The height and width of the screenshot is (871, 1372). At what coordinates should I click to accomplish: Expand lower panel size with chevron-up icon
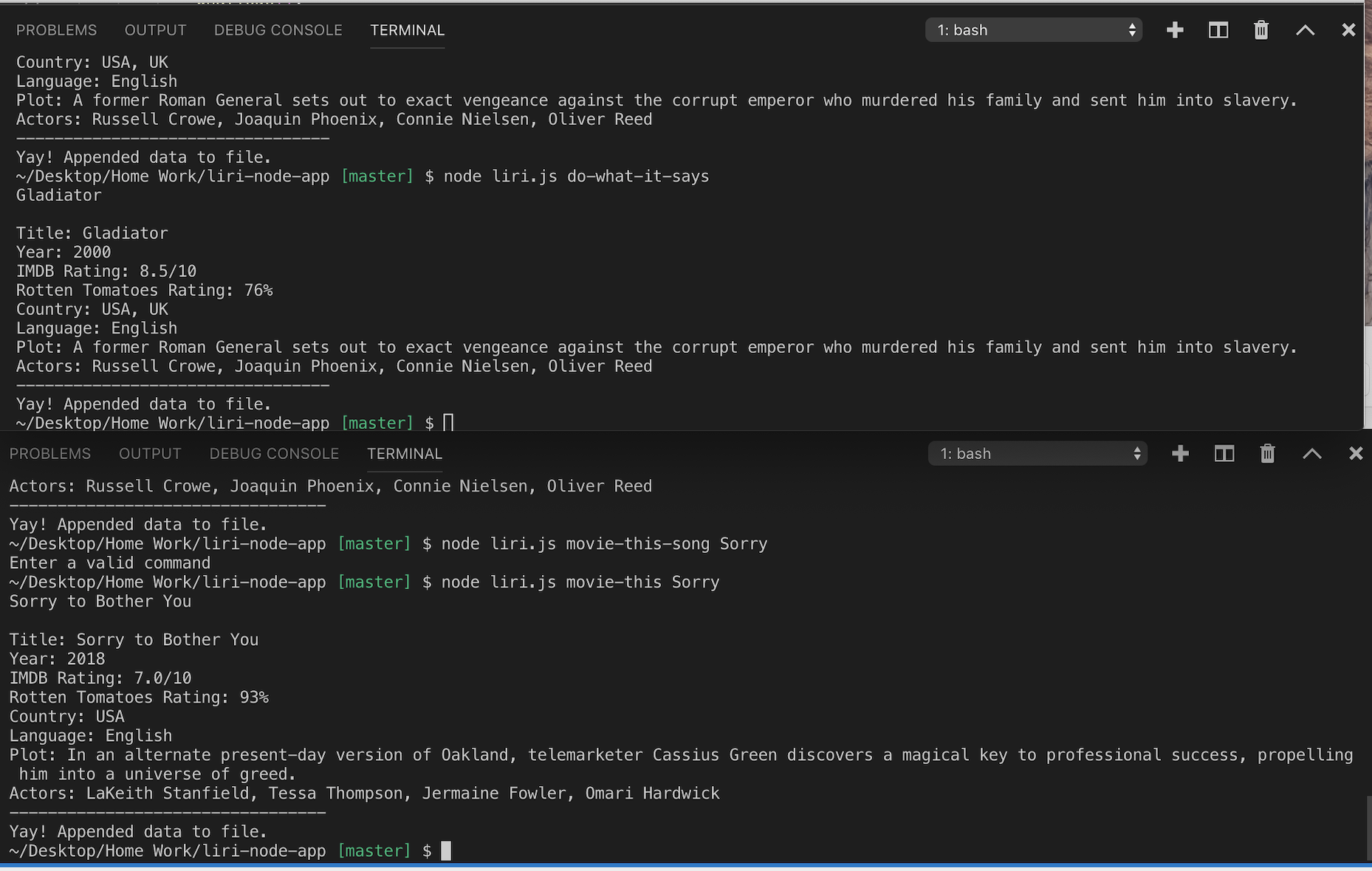point(1312,454)
